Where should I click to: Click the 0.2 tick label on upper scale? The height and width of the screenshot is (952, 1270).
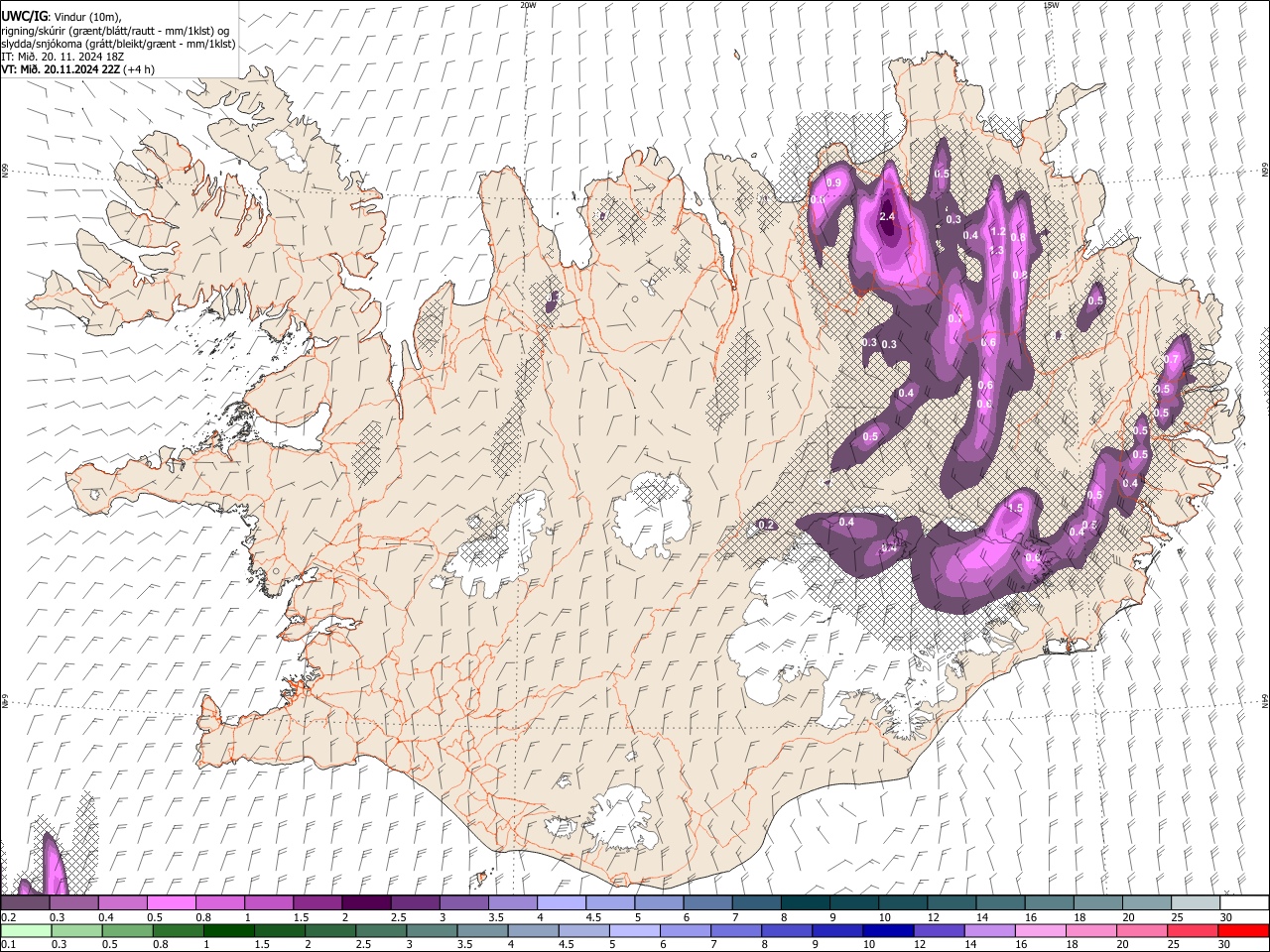[x=8, y=917]
